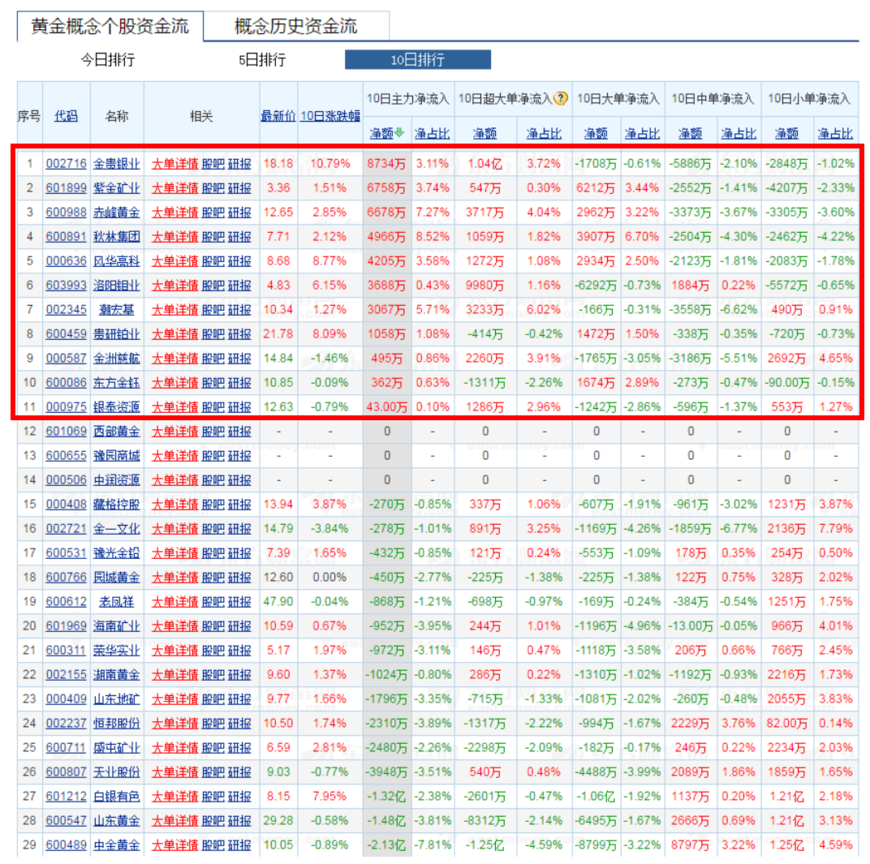Sort by 净额 under 10日中单净流入
Screen dimensions: 870x864
click(x=690, y=133)
